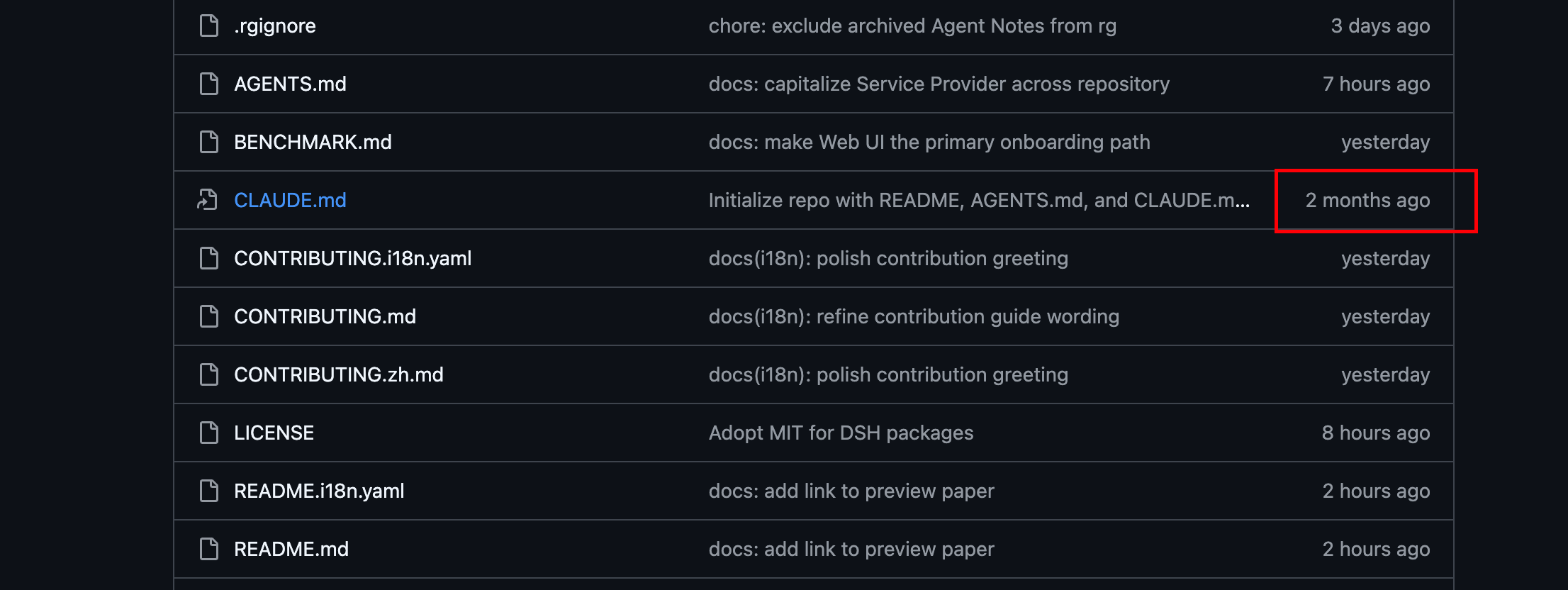Click the file icon beside README.md
The image size is (1568, 590).
click(x=209, y=549)
